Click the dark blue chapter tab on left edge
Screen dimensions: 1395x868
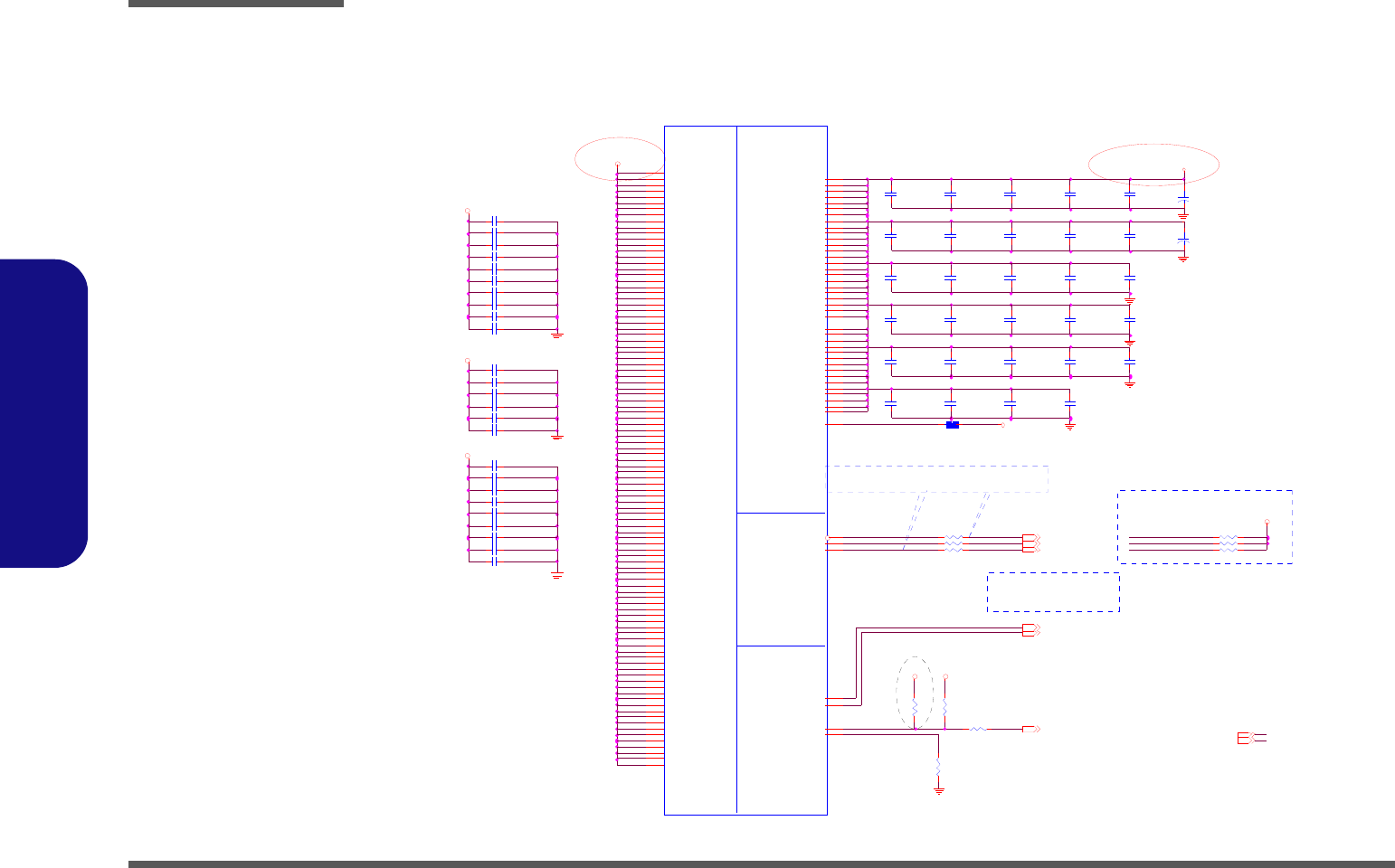pyautogui.click(x=43, y=414)
